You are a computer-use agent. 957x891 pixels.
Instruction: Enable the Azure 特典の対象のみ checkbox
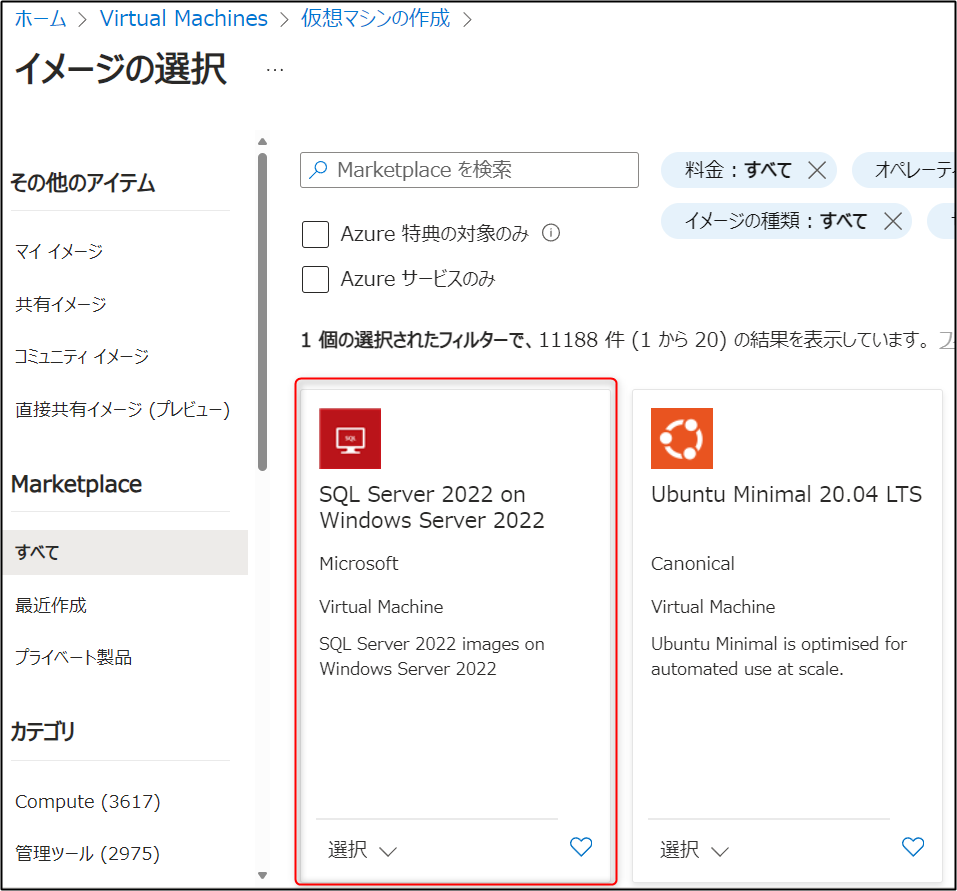(316, 234)
